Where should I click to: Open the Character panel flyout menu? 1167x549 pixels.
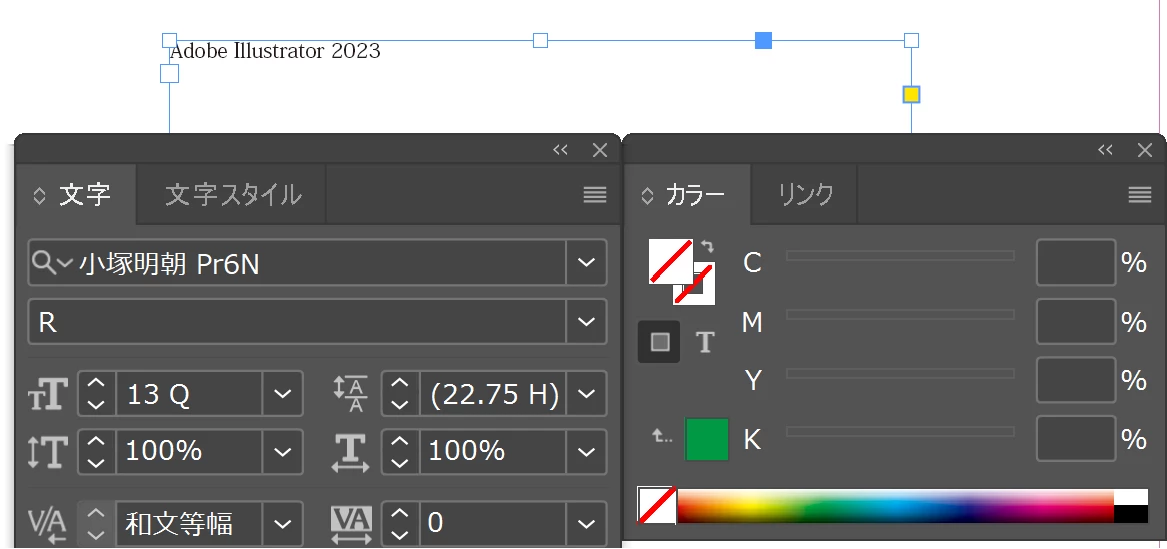pos(595,195)
